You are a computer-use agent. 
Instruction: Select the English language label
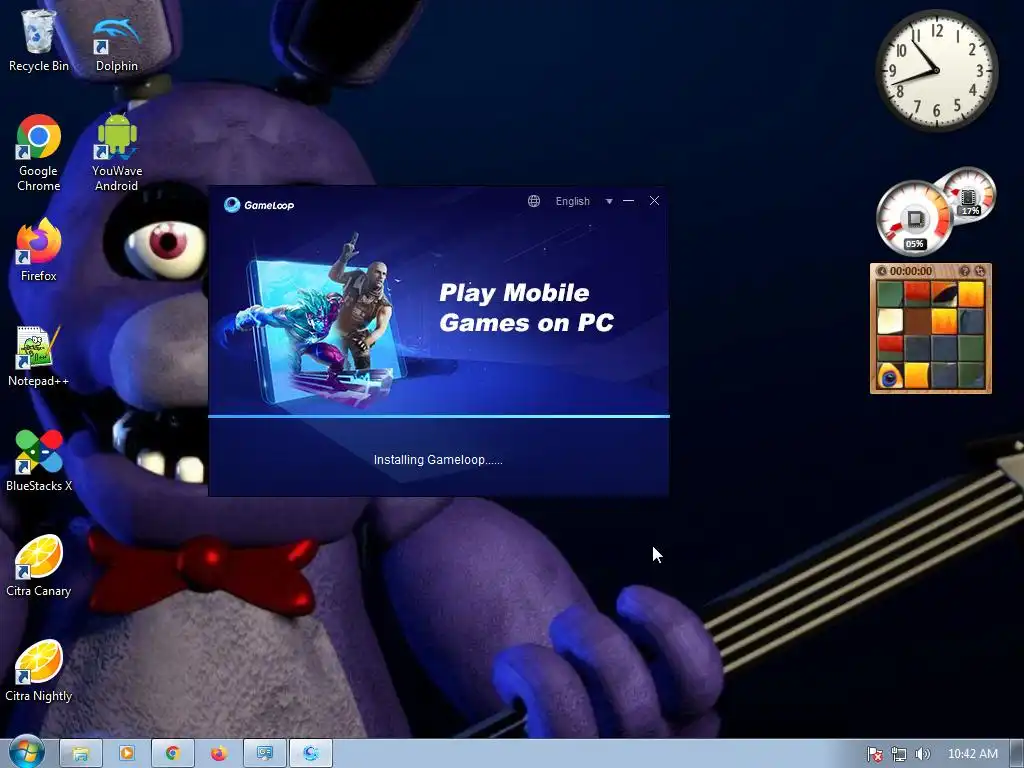(x=573, y=201)
